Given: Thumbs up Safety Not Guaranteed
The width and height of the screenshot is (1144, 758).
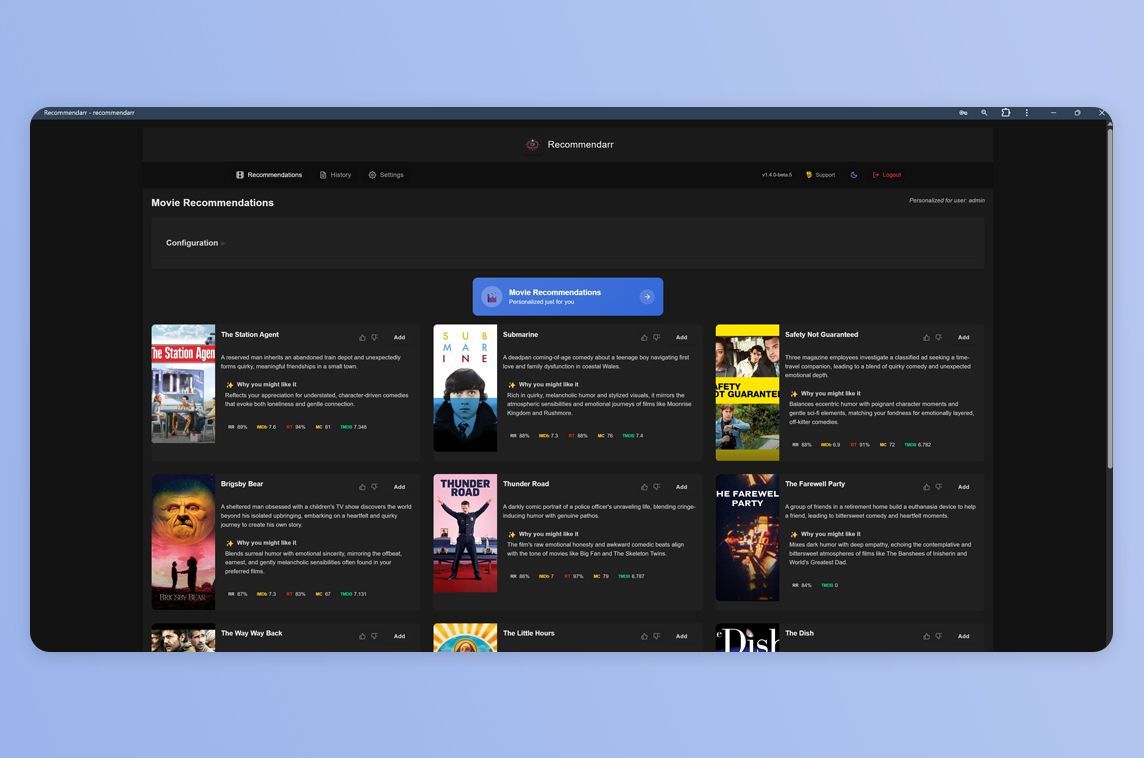Looking at the screenshot, I should tap(926, 338).
